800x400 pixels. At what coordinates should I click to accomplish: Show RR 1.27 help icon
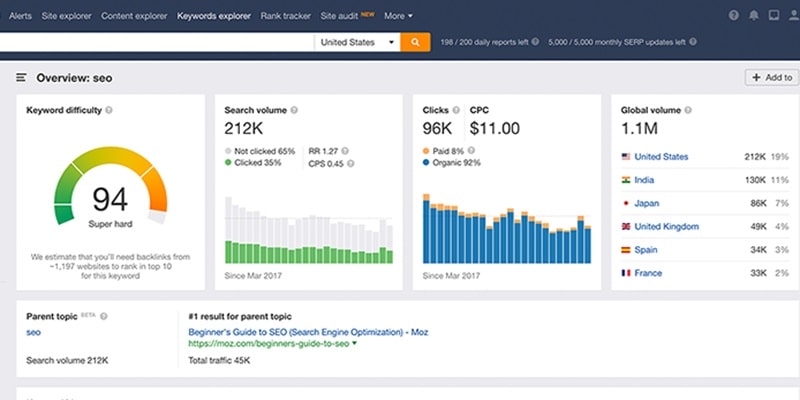[345, 151]
